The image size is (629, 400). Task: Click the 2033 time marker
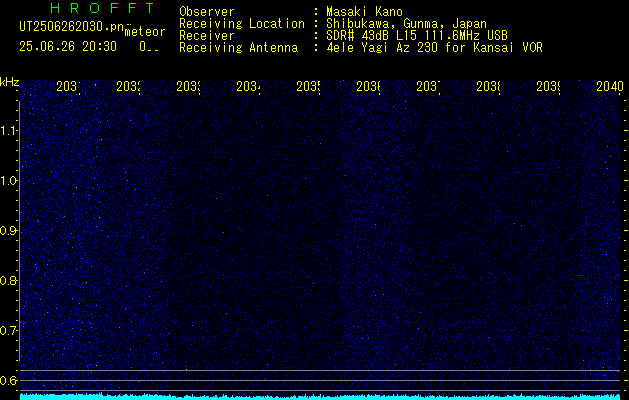click(x=189, y=86)
